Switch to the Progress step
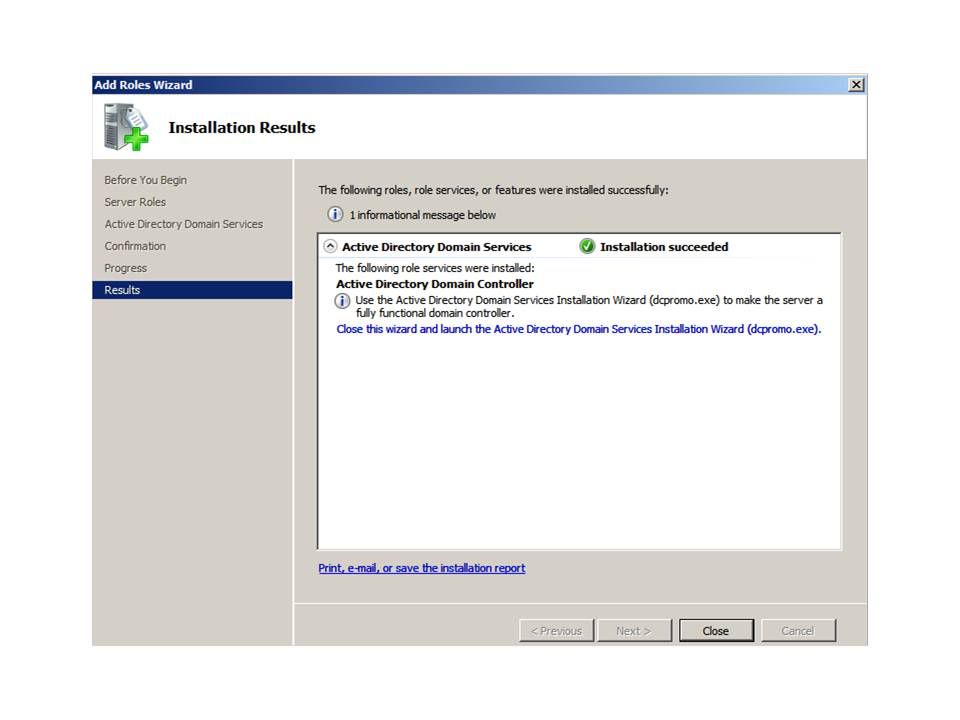Viewport: 960px width, 720px height. tap(125, 268)
